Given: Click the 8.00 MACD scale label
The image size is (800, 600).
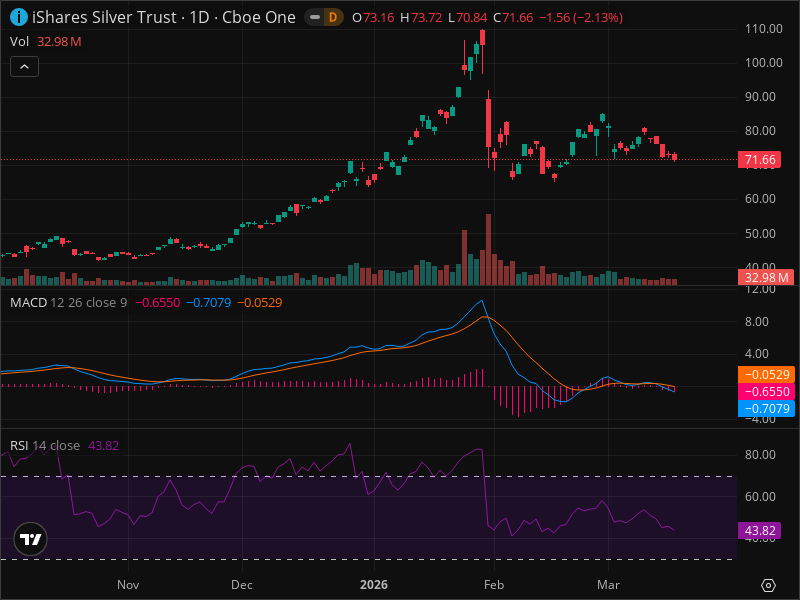Looking at the screenshot, I should (757, 321).
